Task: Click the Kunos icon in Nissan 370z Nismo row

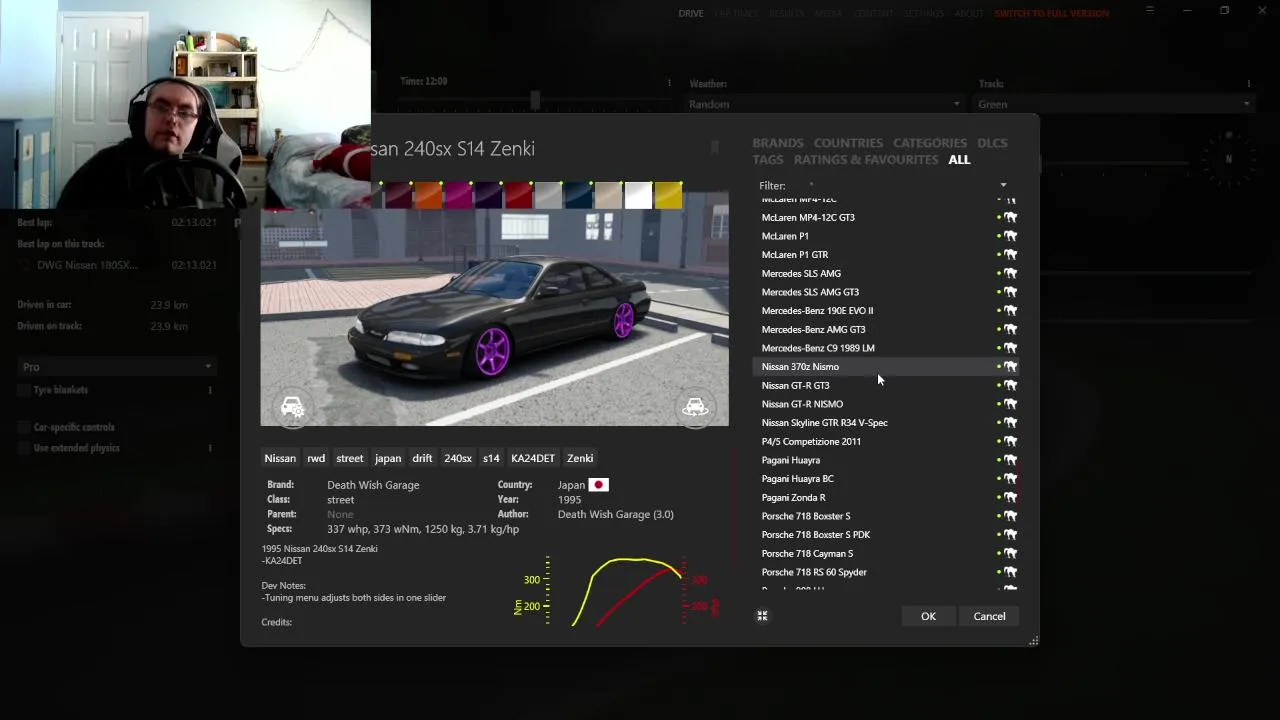Action: coord(1011,367)
